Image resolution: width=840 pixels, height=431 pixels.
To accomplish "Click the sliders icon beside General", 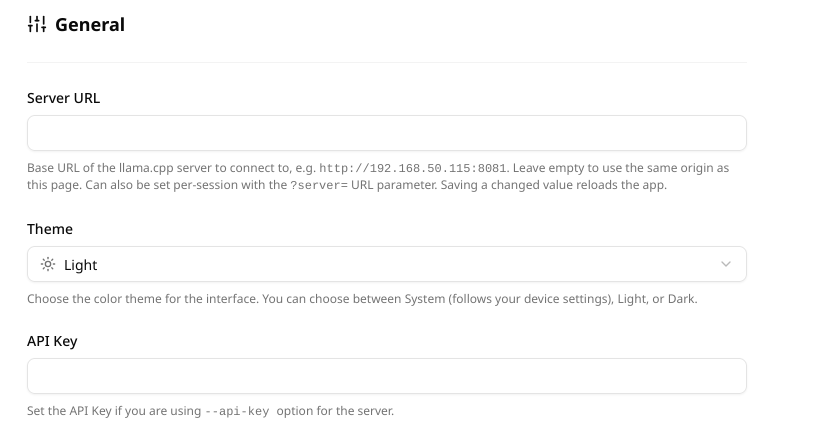I will point(37,24).
